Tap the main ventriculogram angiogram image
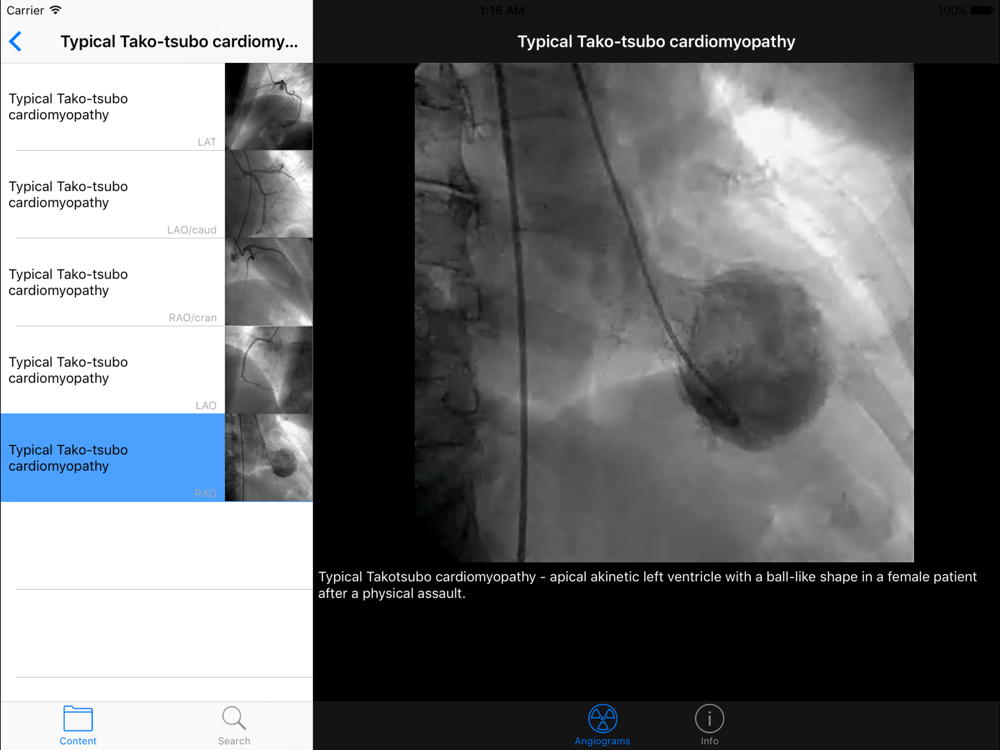This screenshot has width=1000, height=750. click(664, 312)
